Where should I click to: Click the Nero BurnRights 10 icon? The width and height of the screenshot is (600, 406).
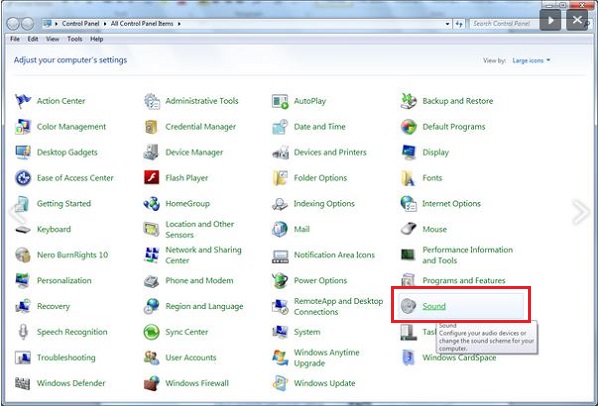point(23,255)
